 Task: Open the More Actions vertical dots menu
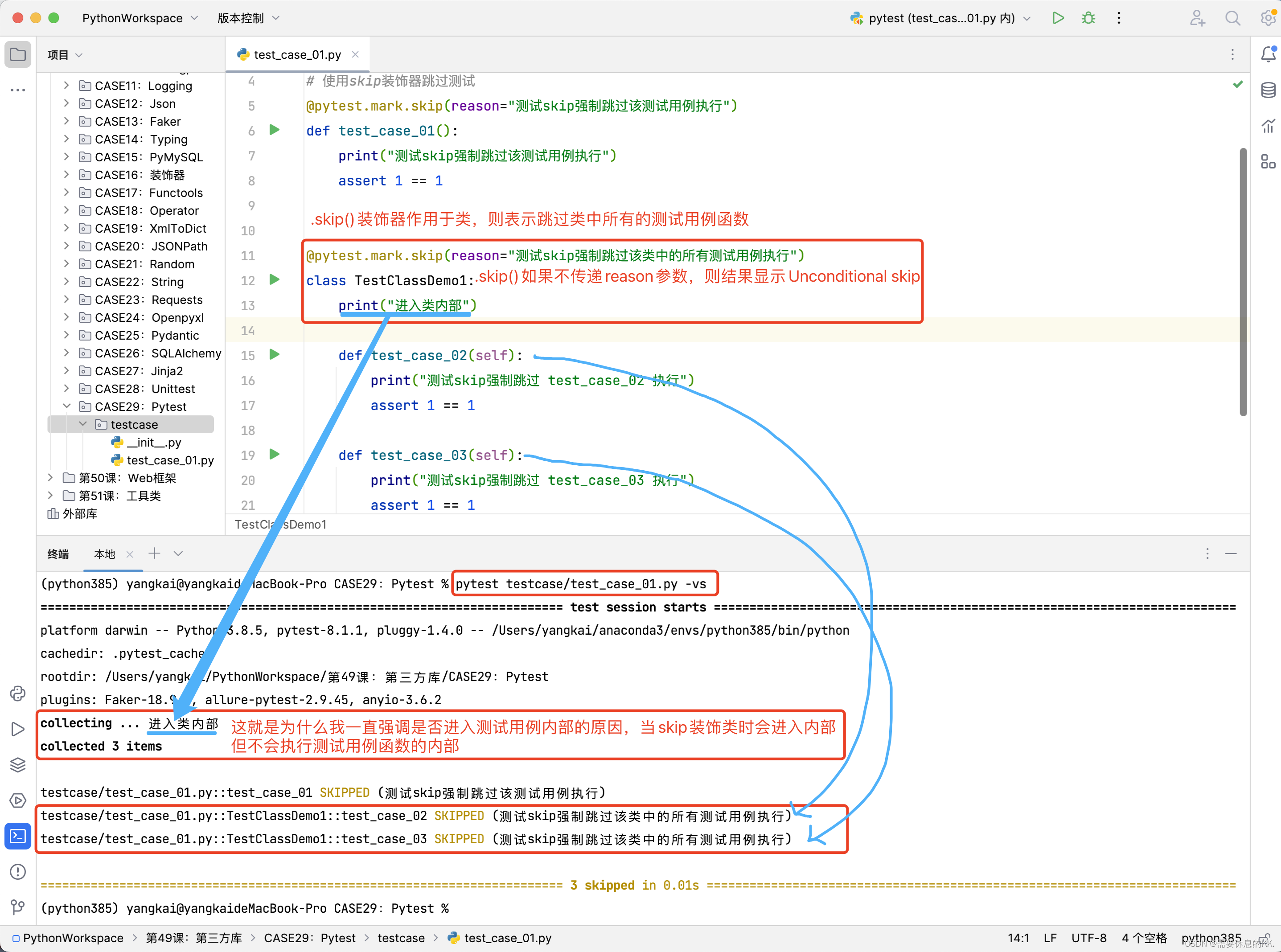coord(1118,18)
